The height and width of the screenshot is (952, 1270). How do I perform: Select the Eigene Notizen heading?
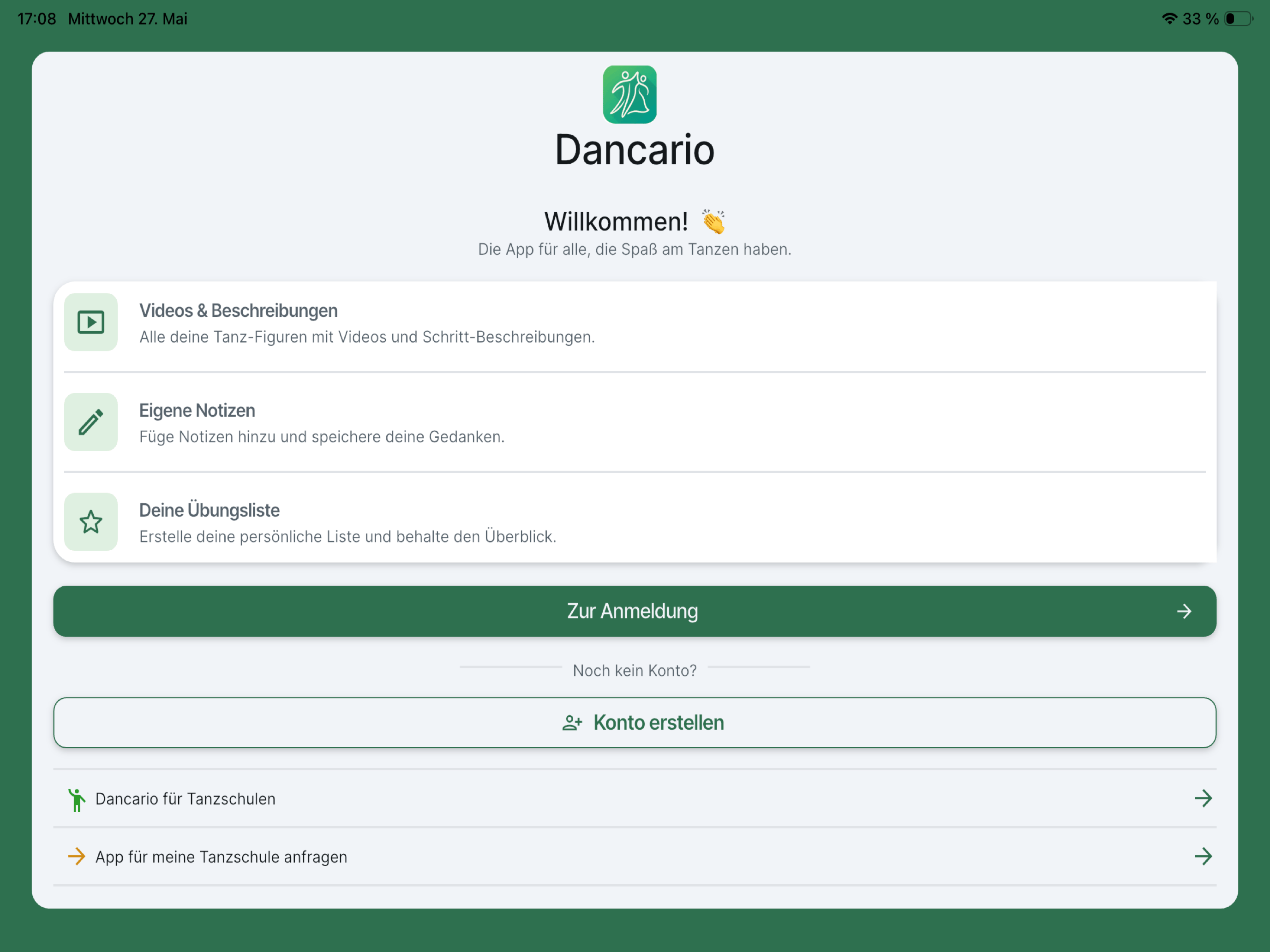coord(197,411)
